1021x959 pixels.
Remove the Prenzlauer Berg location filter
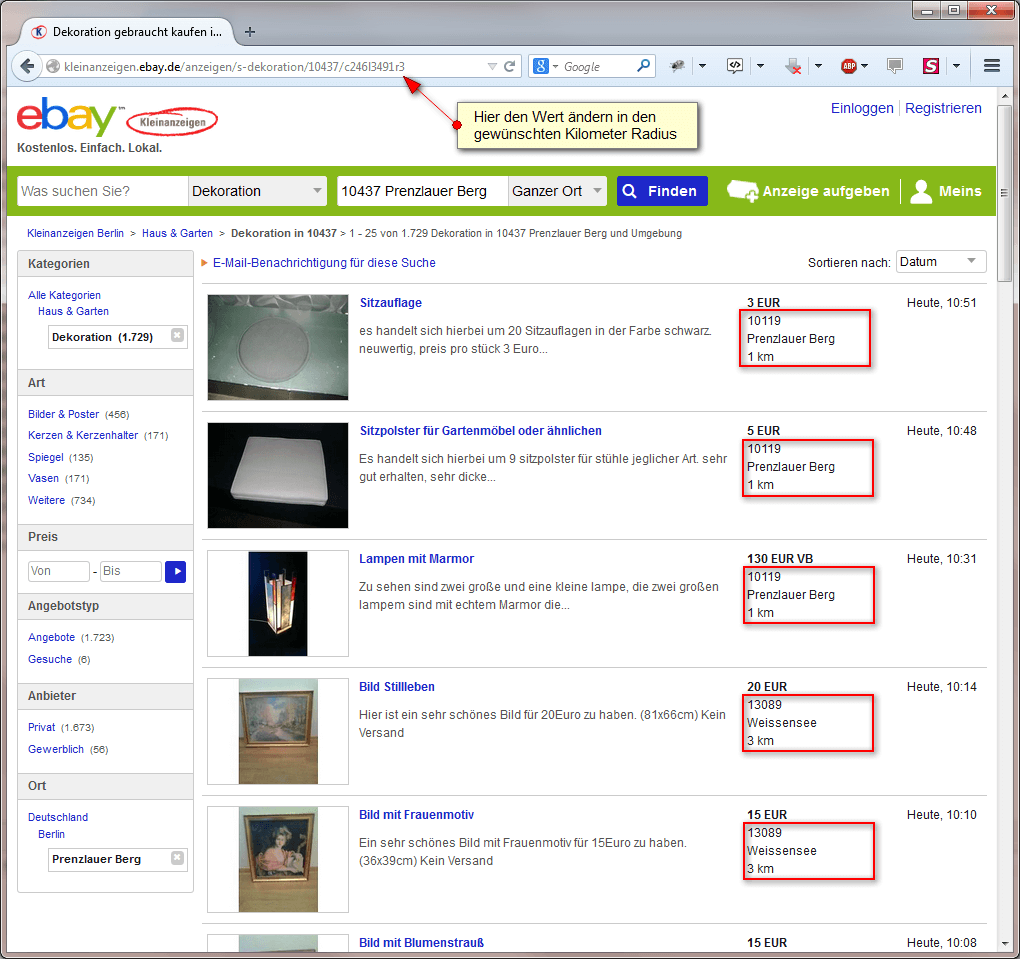pos(177,857)
